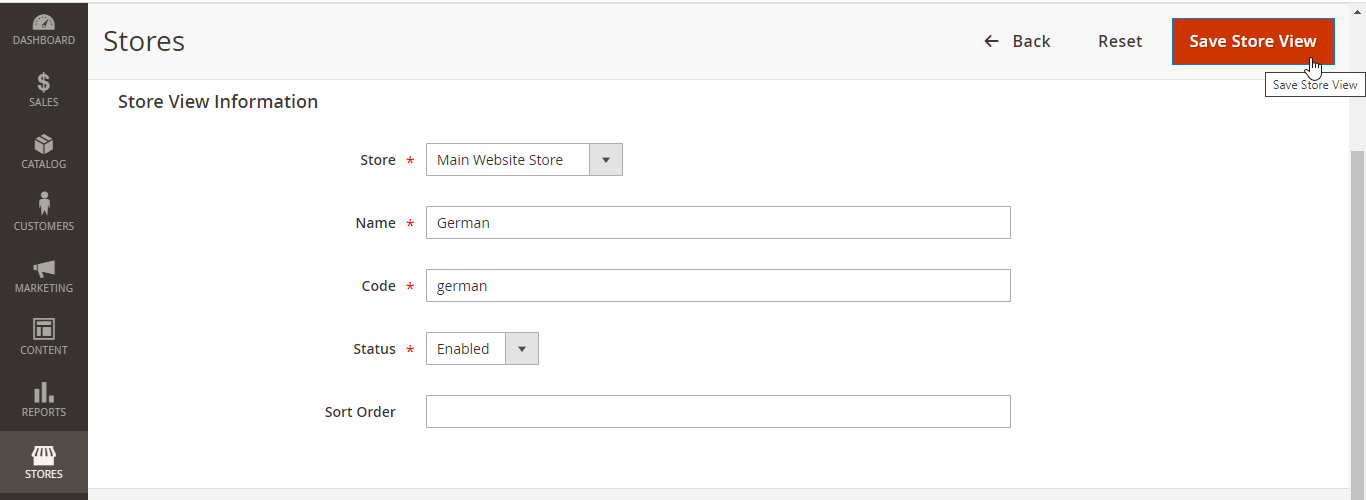The image size is (1366, 500).
Task: Click the Code field label
Action: click(379, 286)
